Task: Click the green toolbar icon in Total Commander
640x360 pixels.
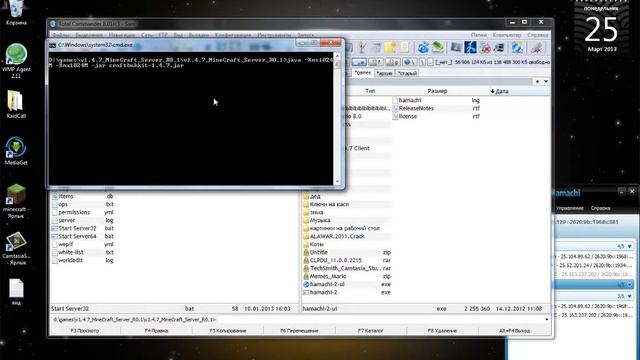Action: (438, 48)
